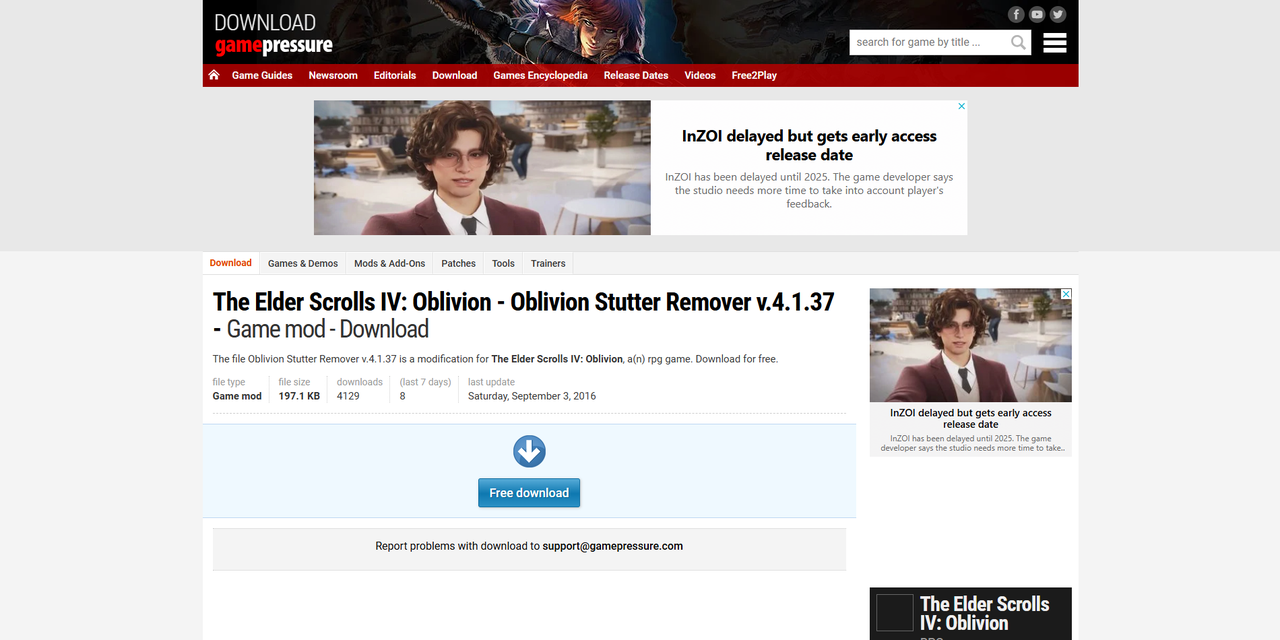
Task: Click the blue download arrow icon
Action: click(529, 451)
